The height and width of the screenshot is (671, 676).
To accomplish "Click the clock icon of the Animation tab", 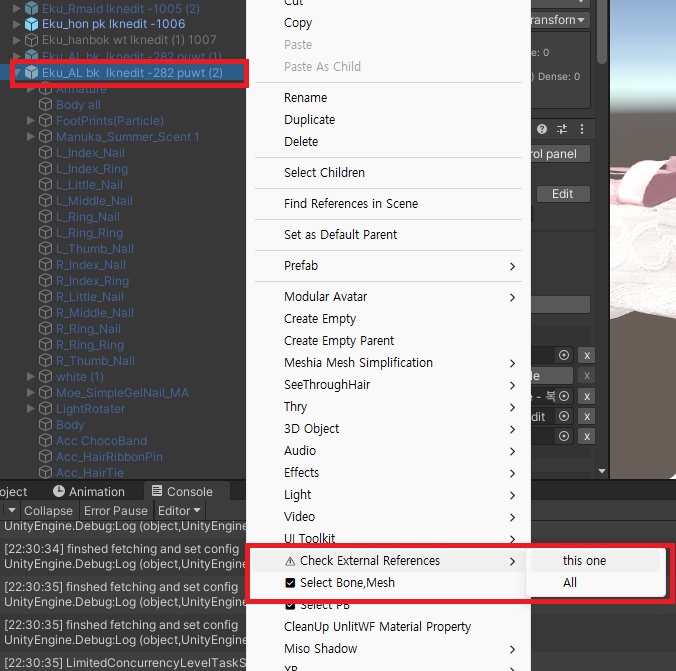I will pyautogui.click(x=59, y=491).
